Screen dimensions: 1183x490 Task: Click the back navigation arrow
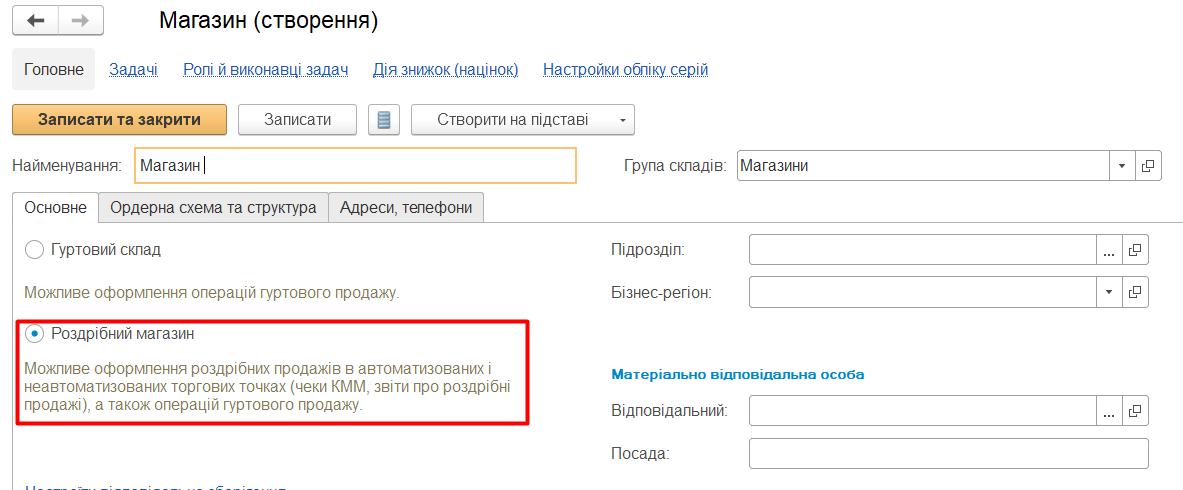click(35, 20)
